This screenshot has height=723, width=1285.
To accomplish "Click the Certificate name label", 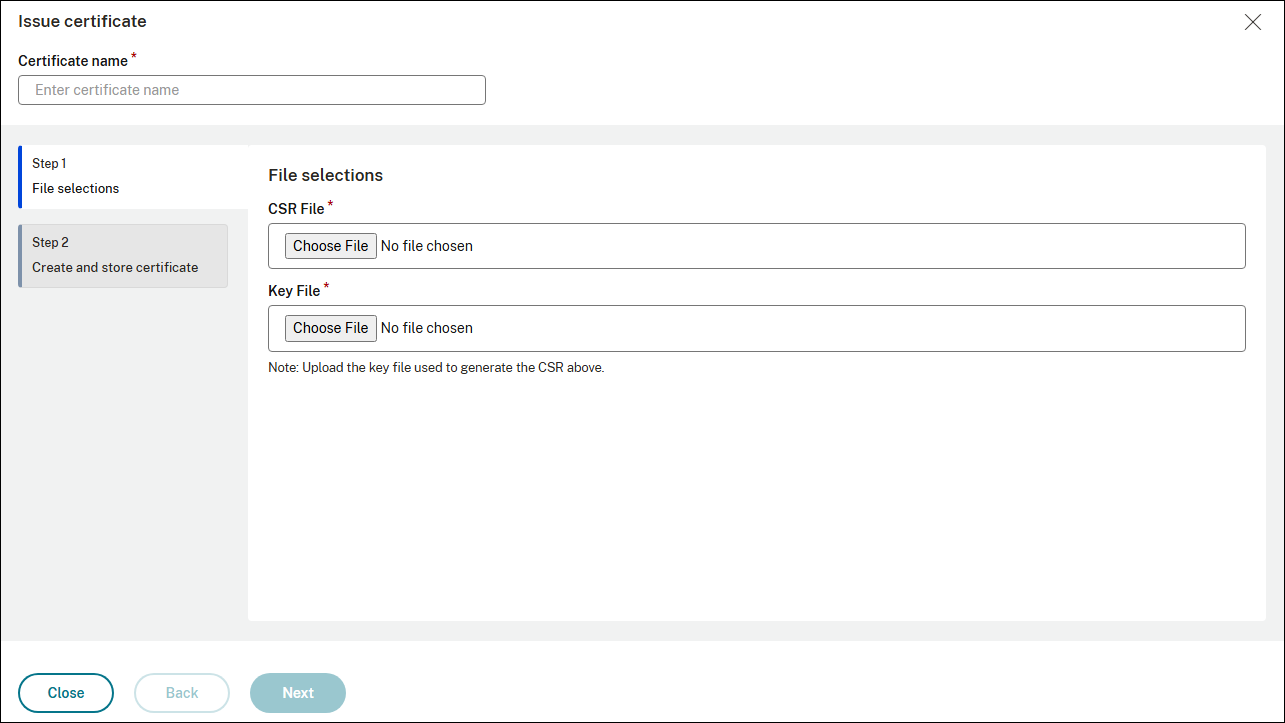I will (73, 61).
